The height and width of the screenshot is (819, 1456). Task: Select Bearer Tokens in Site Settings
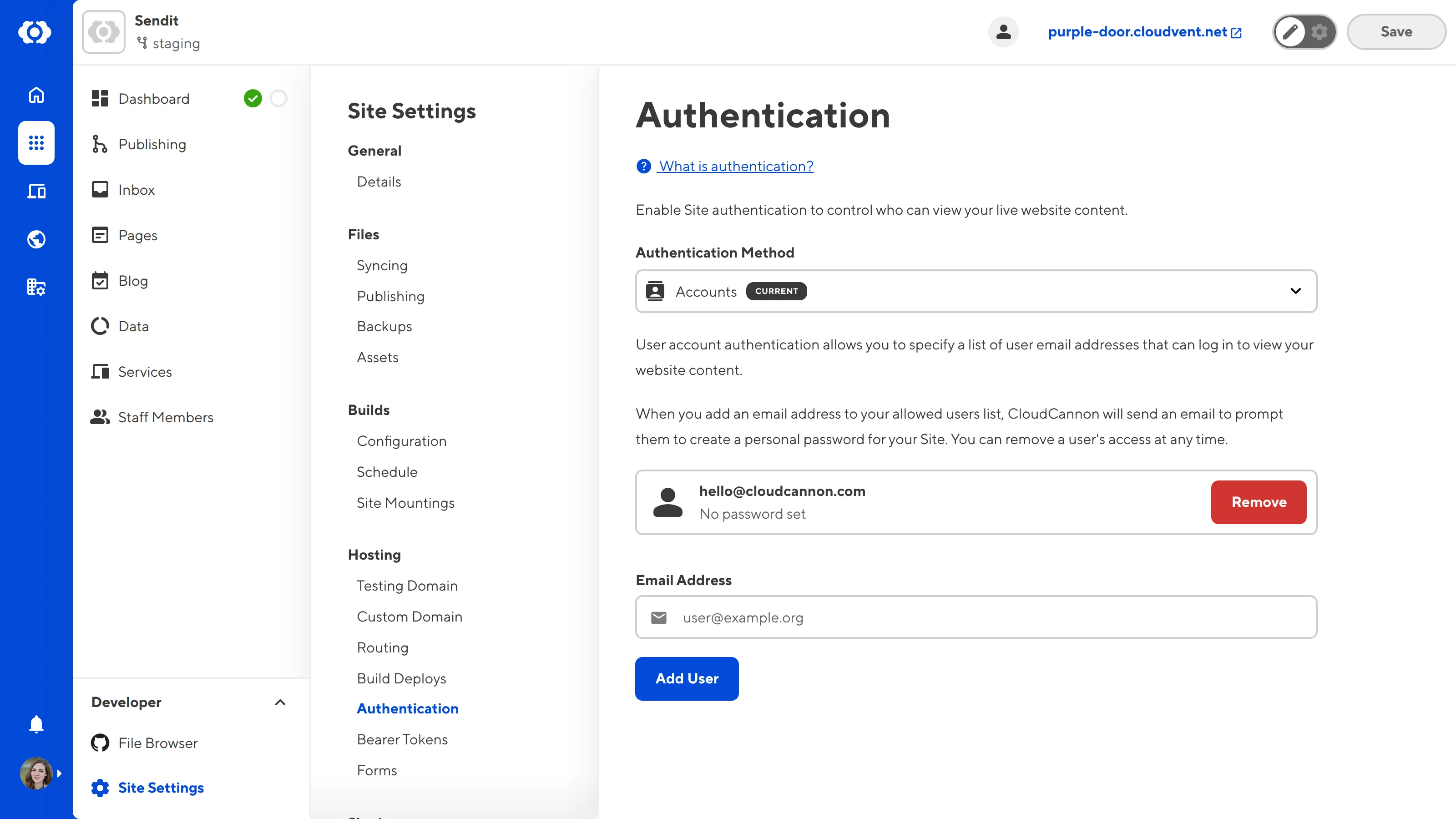pyautogui.click(x=402, y=739)
